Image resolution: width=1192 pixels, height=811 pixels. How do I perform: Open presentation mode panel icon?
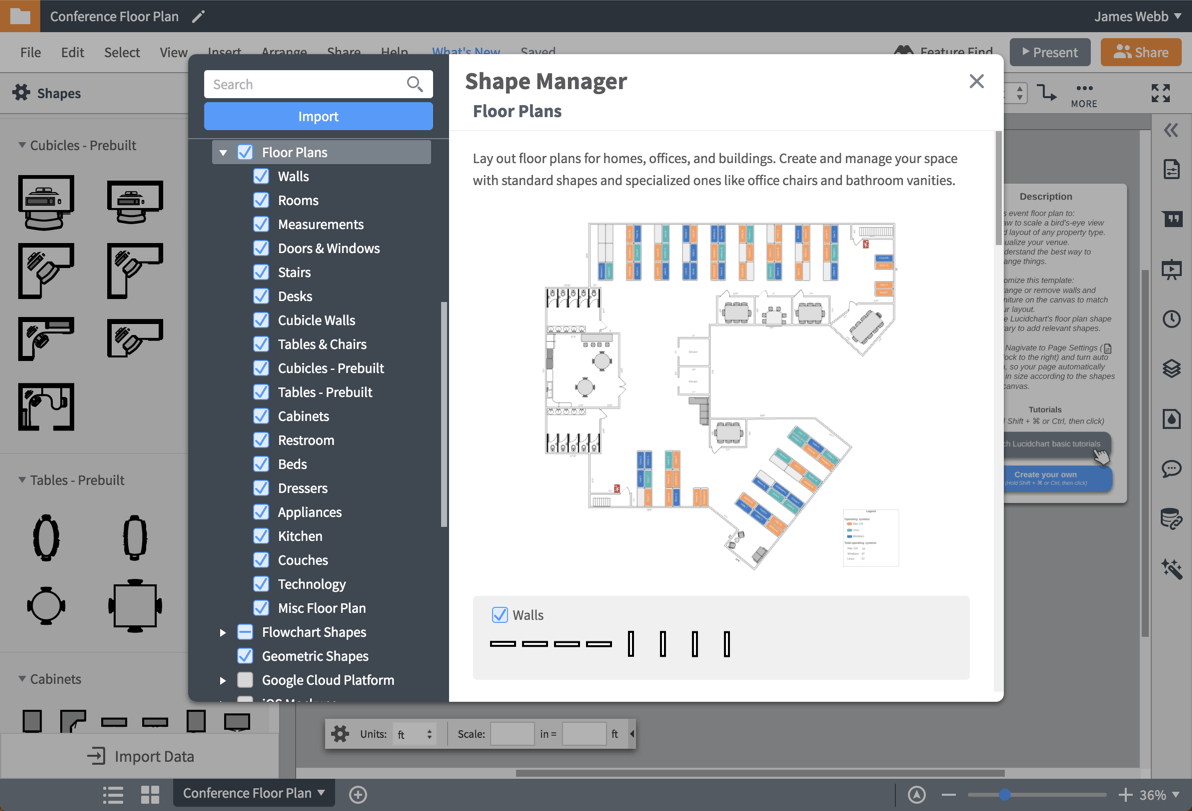point(1171,269)
